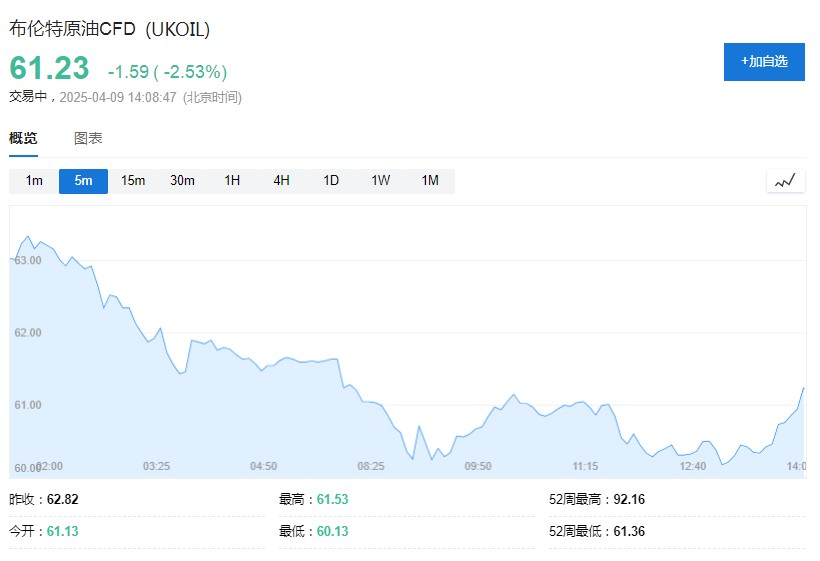The height and width of the screenshot is (561, 820).
Task: Click the current price 61.23
Action: pos(49,69)
